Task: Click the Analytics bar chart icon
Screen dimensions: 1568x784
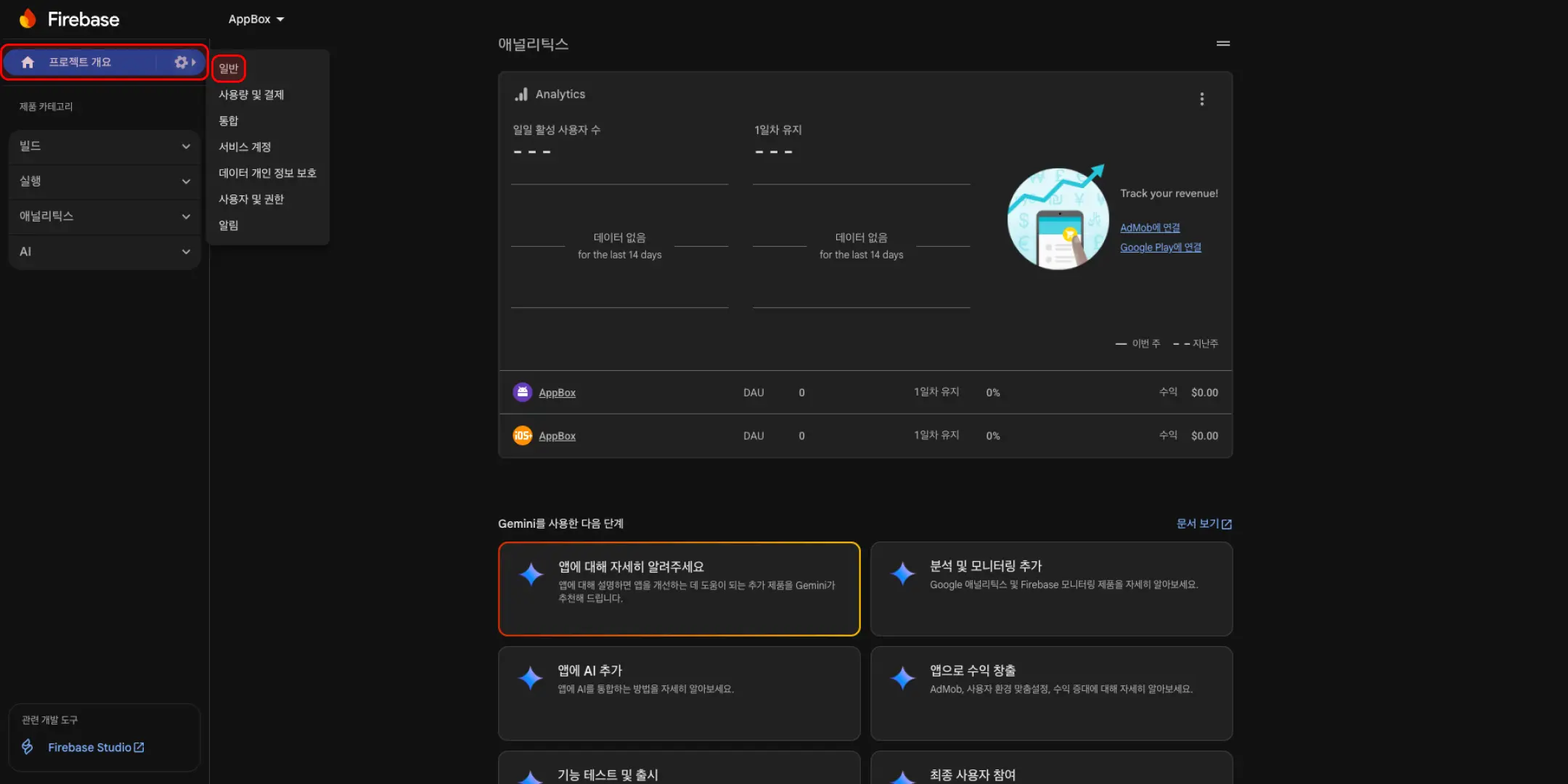Action: (x=521, y=94)
